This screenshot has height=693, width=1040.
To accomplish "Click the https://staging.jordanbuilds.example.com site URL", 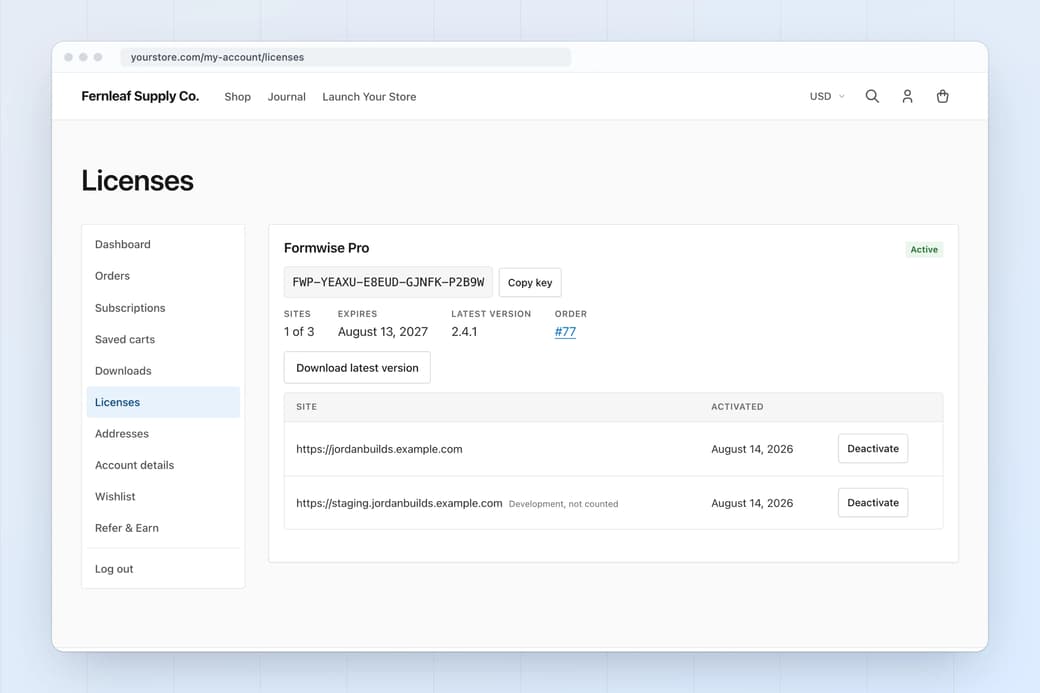I will pyautogui.click(x=399, y=503).
